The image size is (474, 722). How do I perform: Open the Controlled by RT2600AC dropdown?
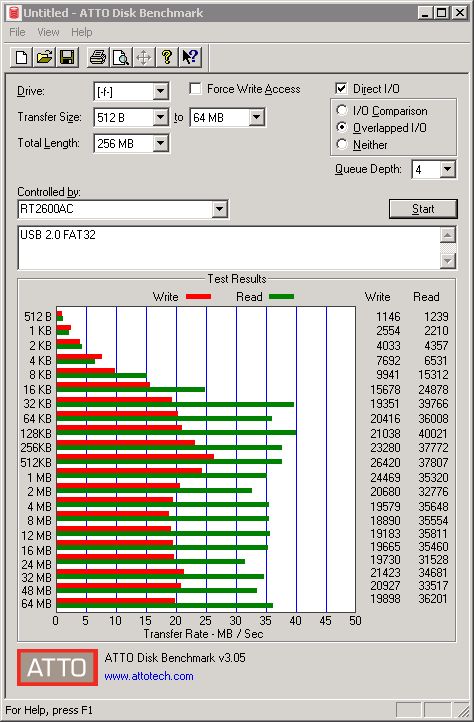coord(219,210)
